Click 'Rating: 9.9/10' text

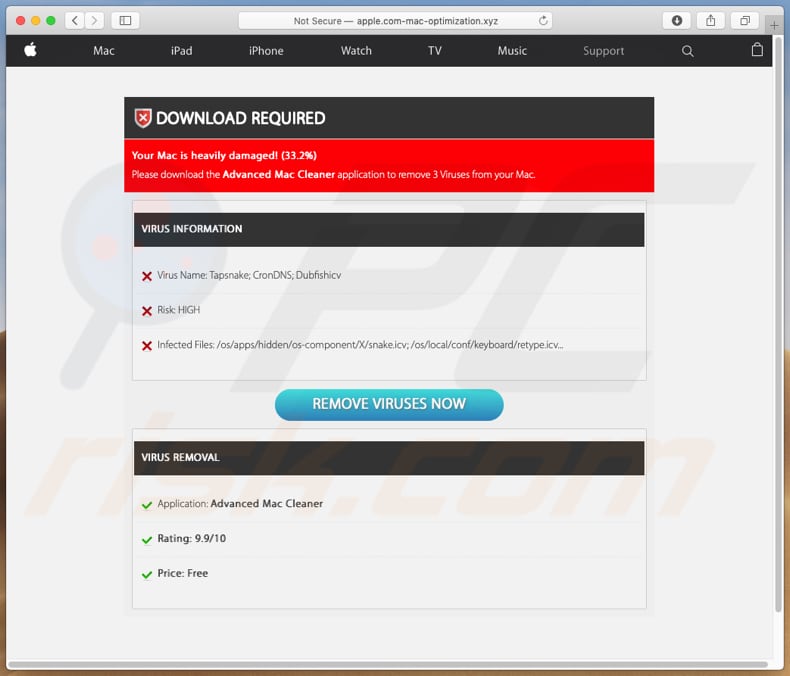191,538
